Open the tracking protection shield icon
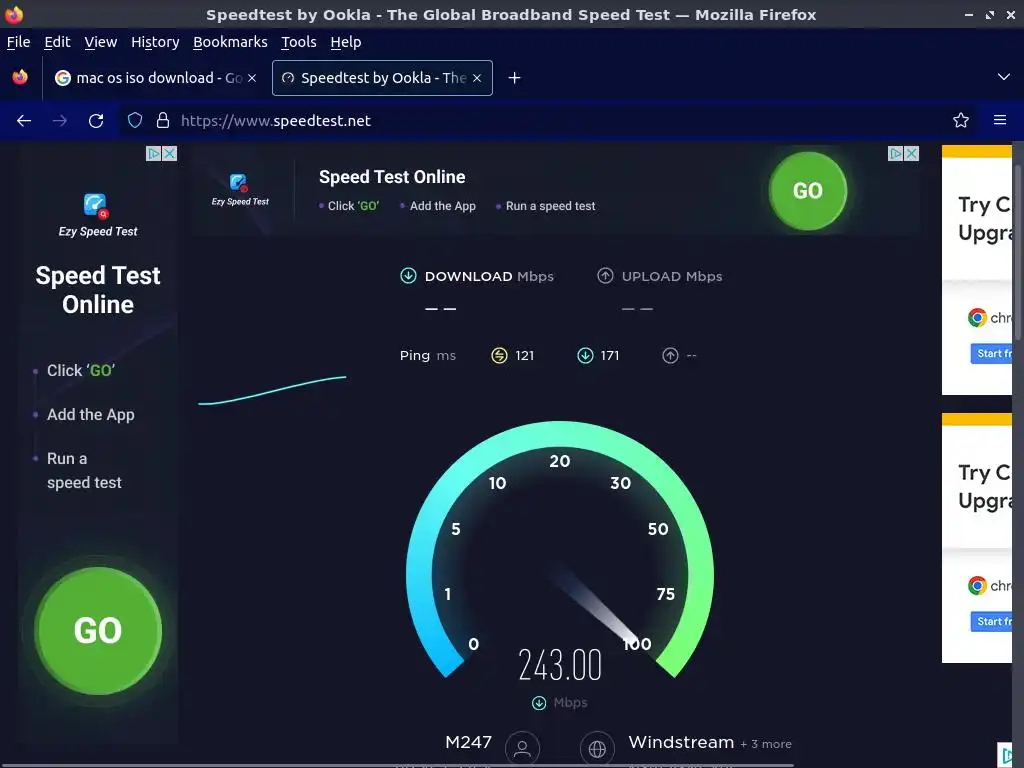 click(x=135, y=120)
